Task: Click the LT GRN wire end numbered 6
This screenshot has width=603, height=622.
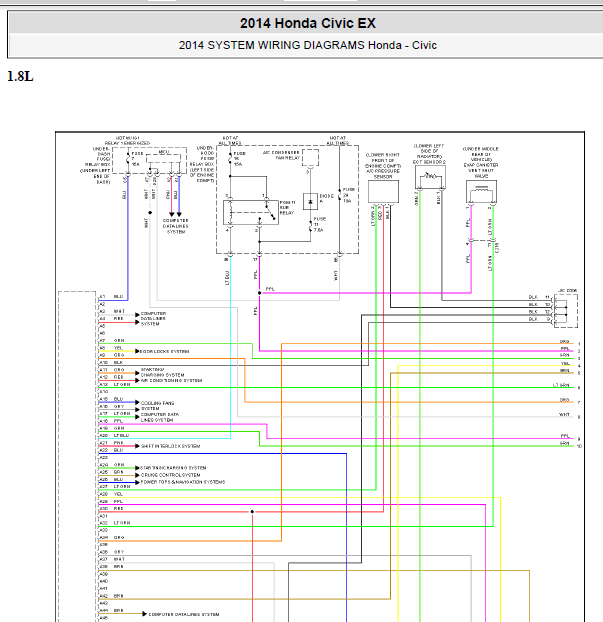Action: 567,386
